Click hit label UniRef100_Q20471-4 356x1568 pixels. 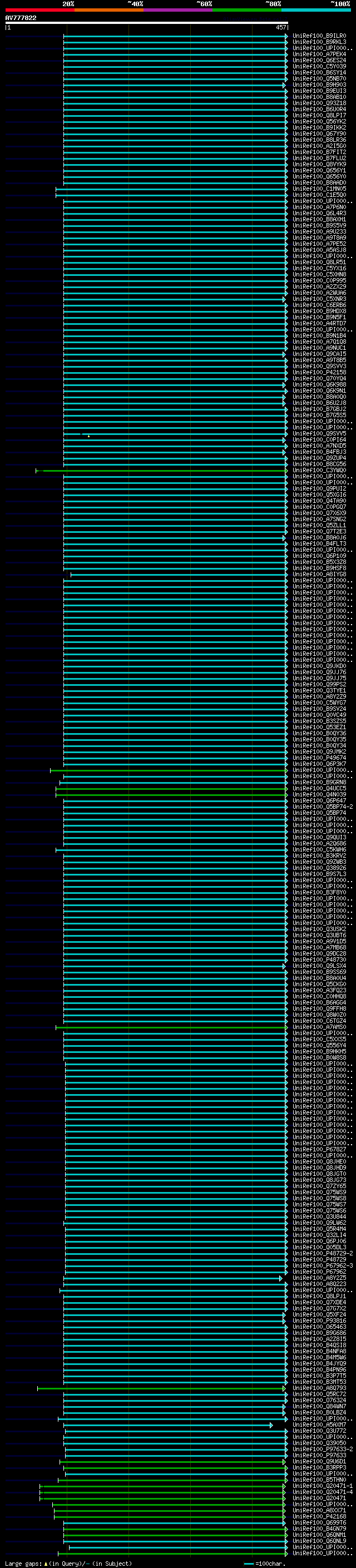[x=323, y=1492]
